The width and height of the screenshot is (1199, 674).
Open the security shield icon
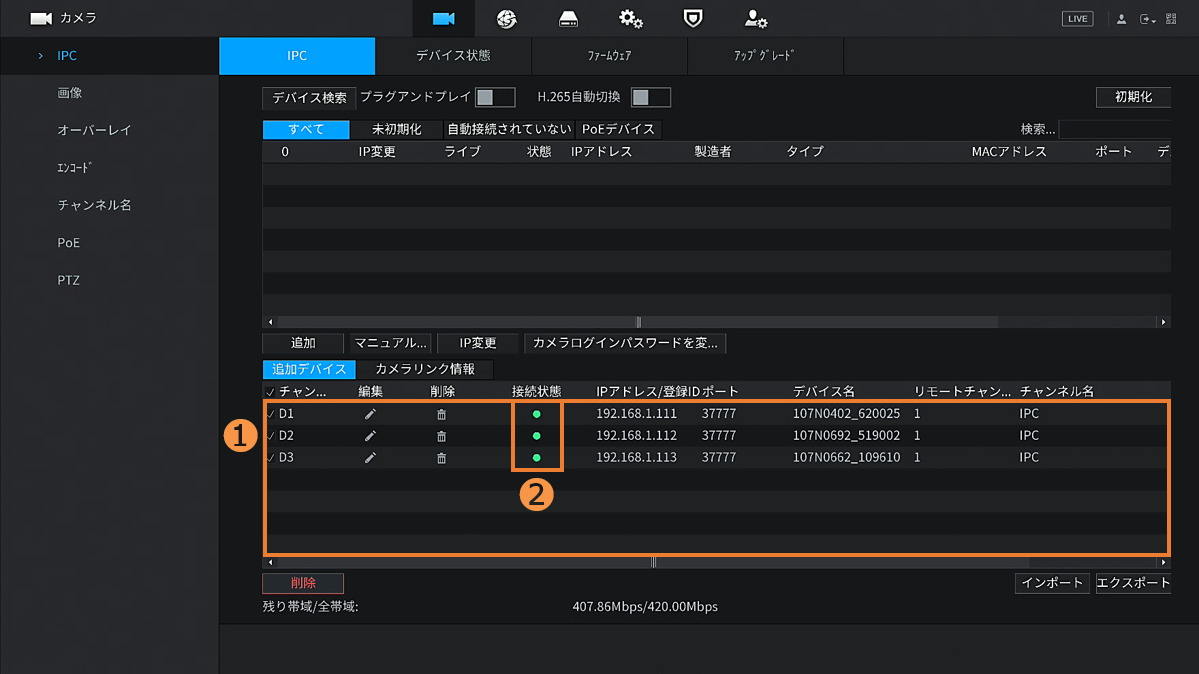(x=692, y=19)
